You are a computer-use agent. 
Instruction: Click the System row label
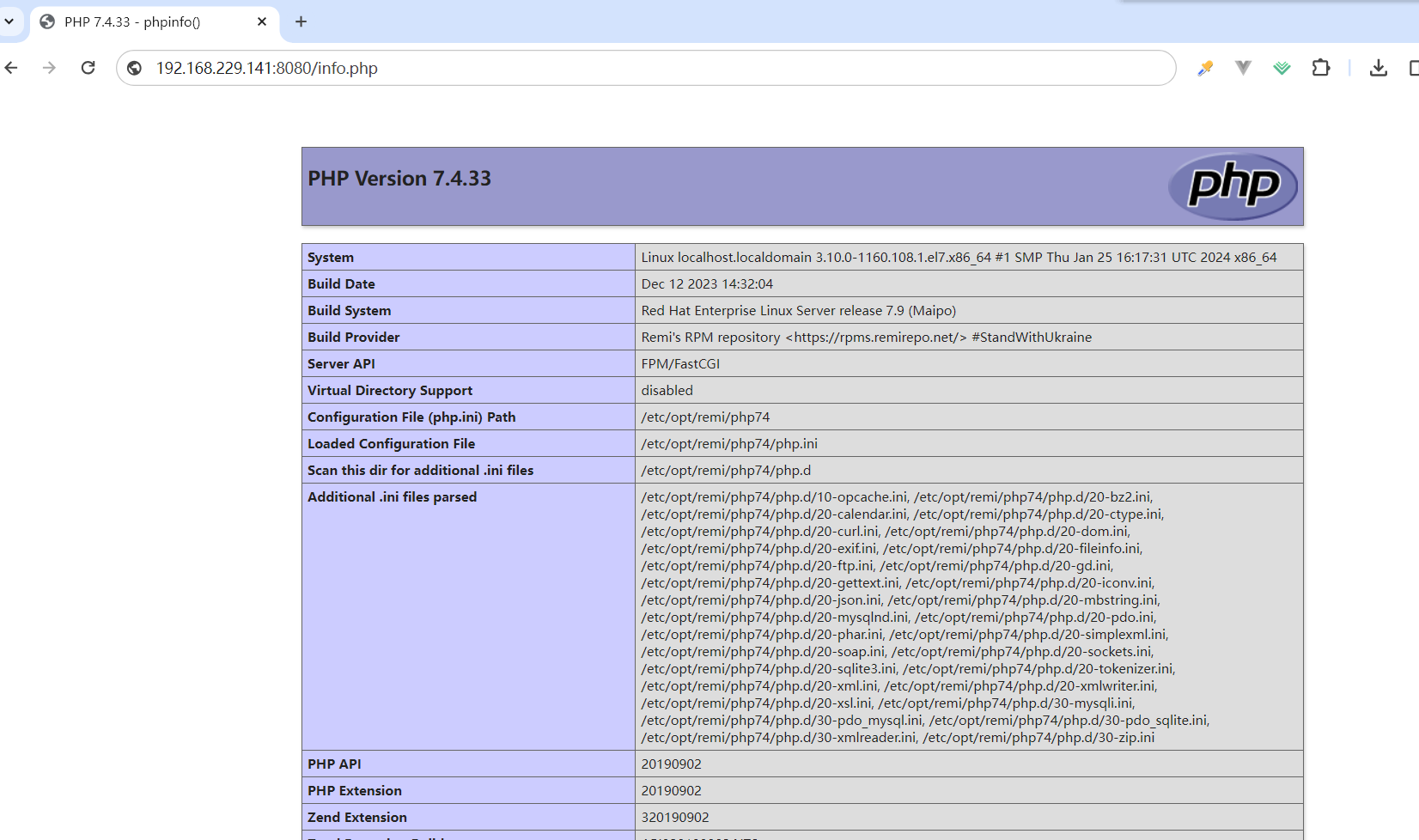(x=331, y=258)
